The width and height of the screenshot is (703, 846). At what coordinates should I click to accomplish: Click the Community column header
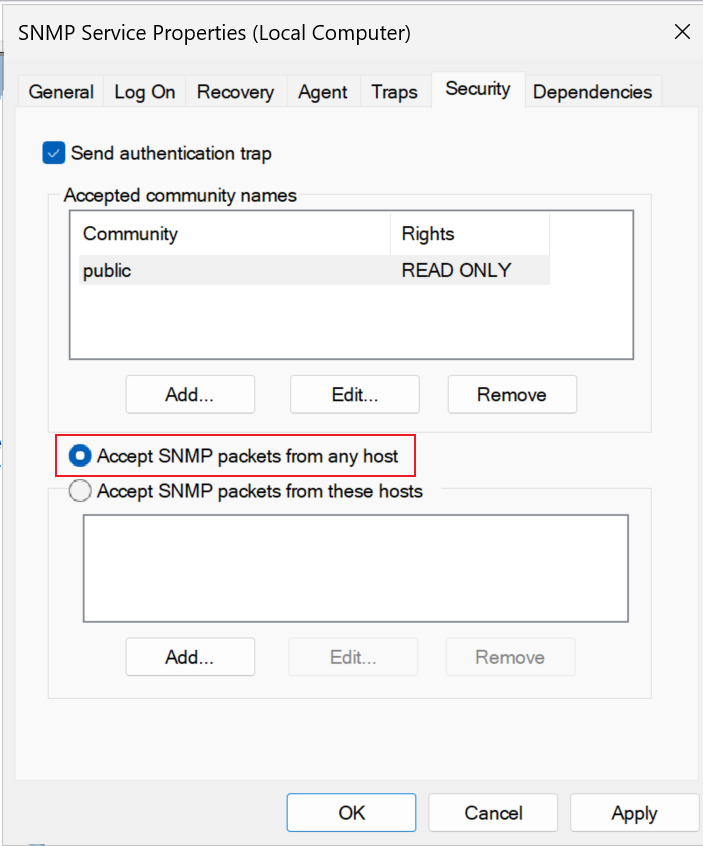[x=235, y=234]
